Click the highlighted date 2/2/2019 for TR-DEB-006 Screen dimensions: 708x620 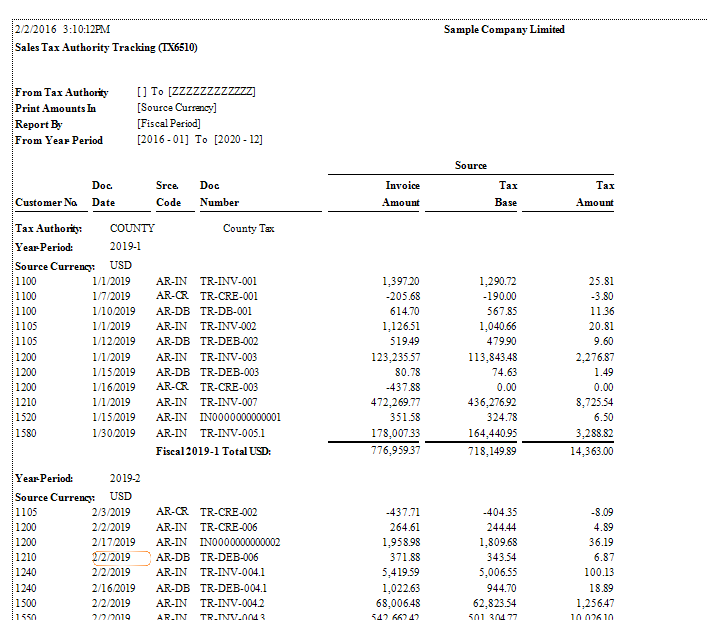[111, 557]
